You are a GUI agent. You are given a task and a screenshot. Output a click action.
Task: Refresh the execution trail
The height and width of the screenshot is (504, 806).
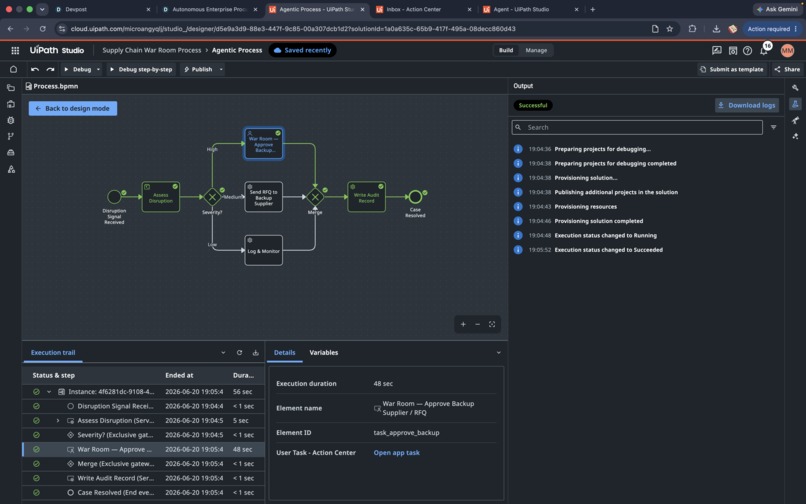(x=239, y=353)
